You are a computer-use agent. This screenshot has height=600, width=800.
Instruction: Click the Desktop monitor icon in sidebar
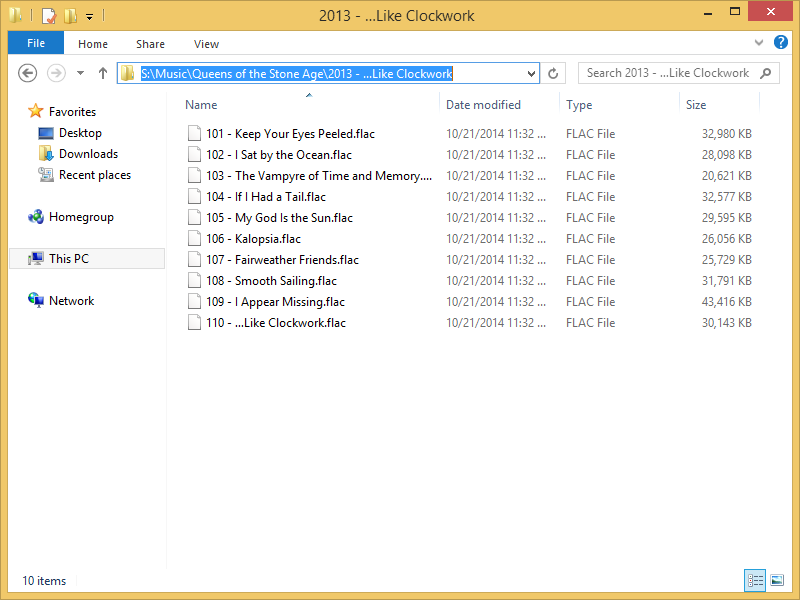point(46,133)
